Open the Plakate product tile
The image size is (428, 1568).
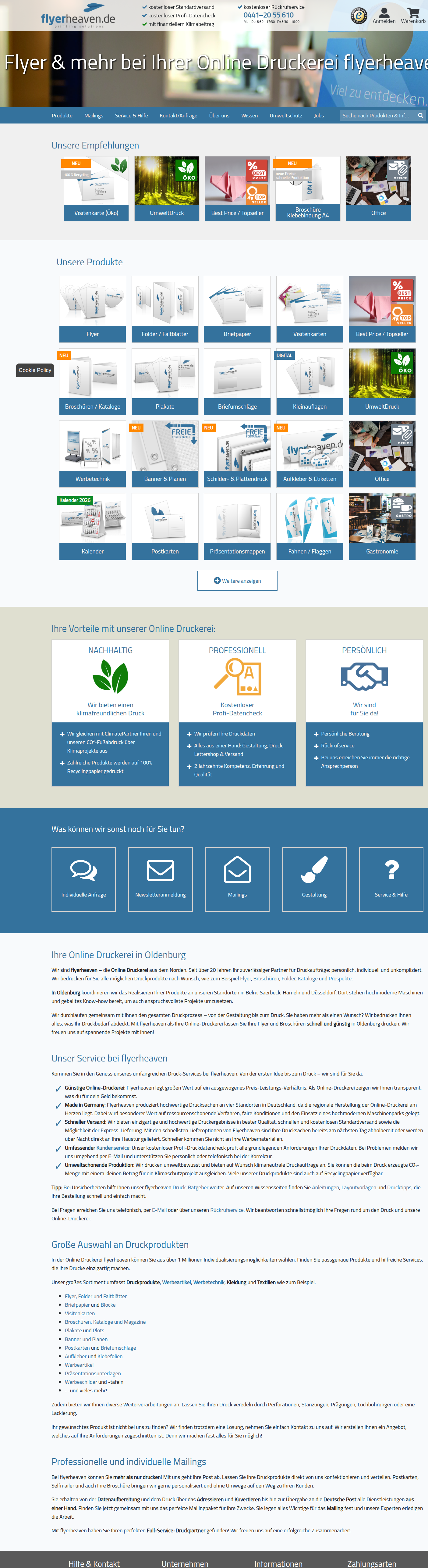tap(165, 382)
